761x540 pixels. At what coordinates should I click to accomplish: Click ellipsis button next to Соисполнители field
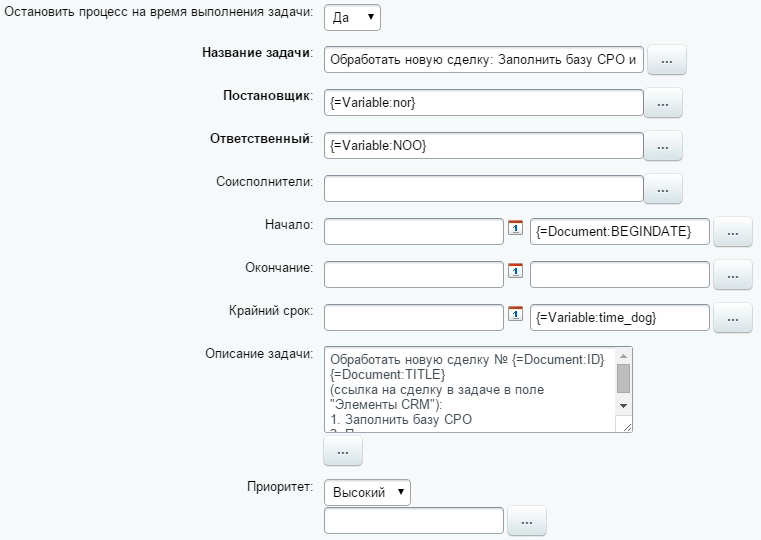[x=662, y=188]
